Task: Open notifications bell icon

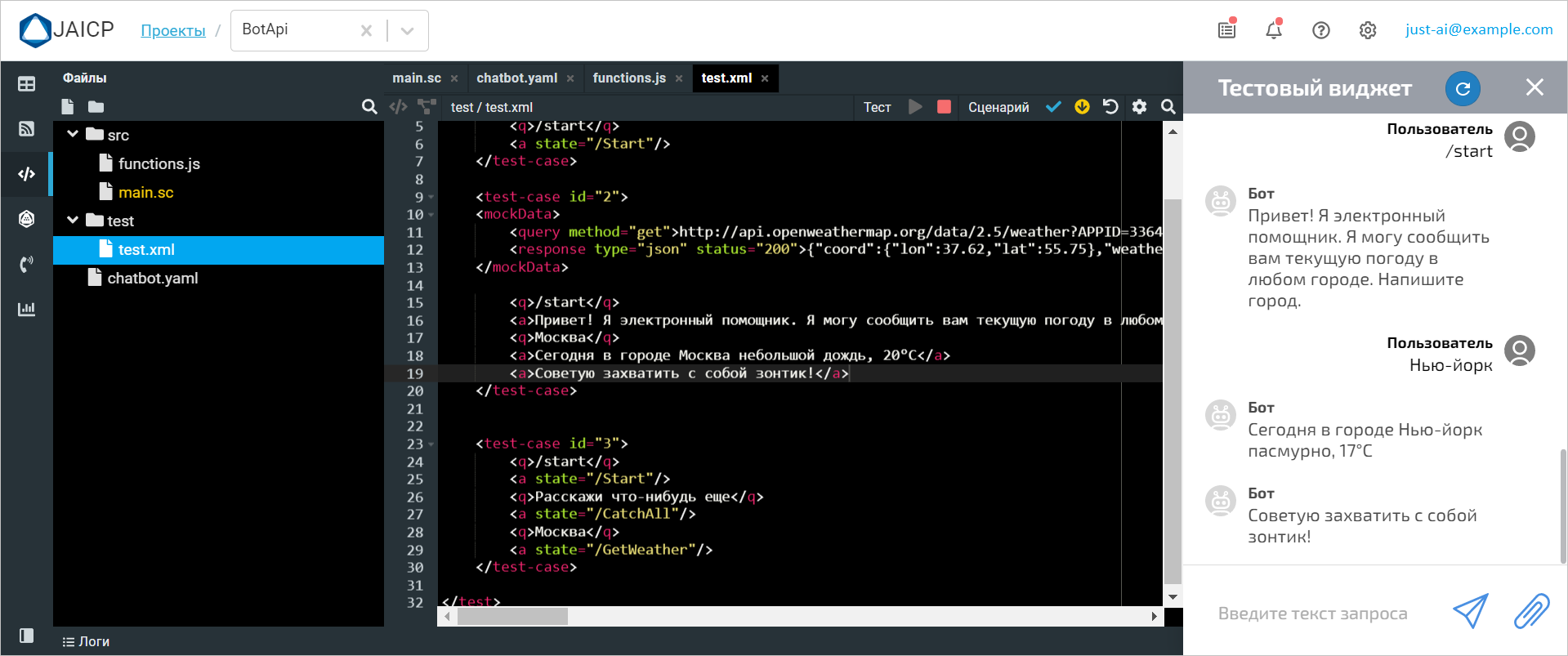Action: 1273,30
